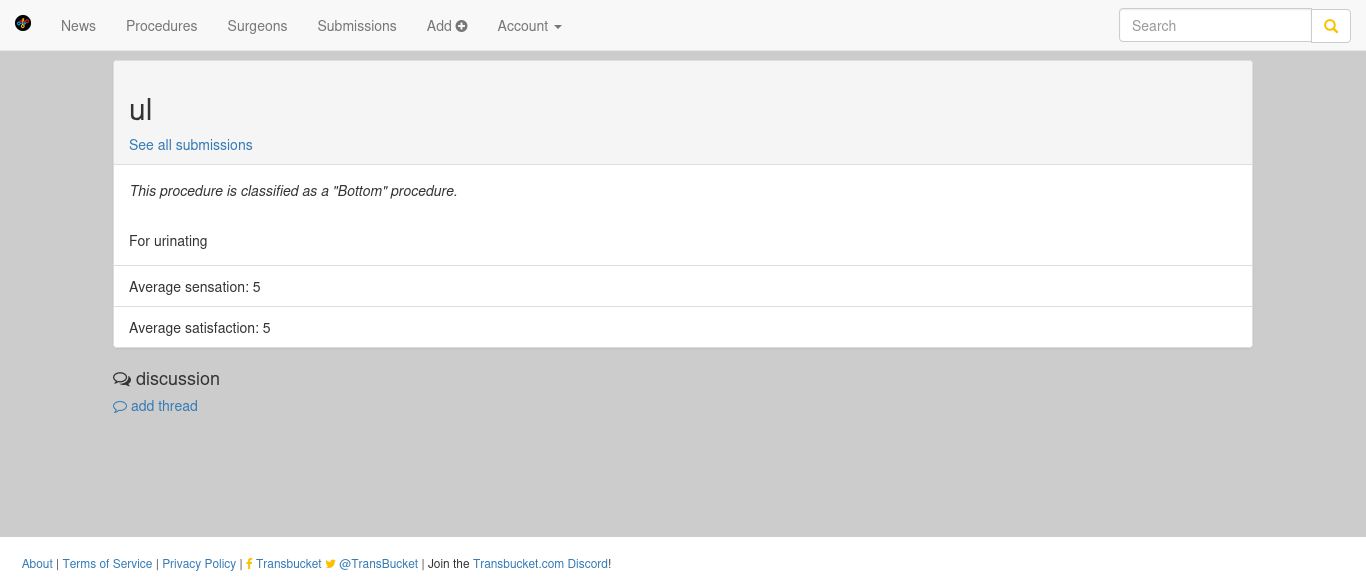Click the Facebook icon in footer
The width and height of the screenshot is (1366, 587).
pyautogui.click(x=249, y=564)
